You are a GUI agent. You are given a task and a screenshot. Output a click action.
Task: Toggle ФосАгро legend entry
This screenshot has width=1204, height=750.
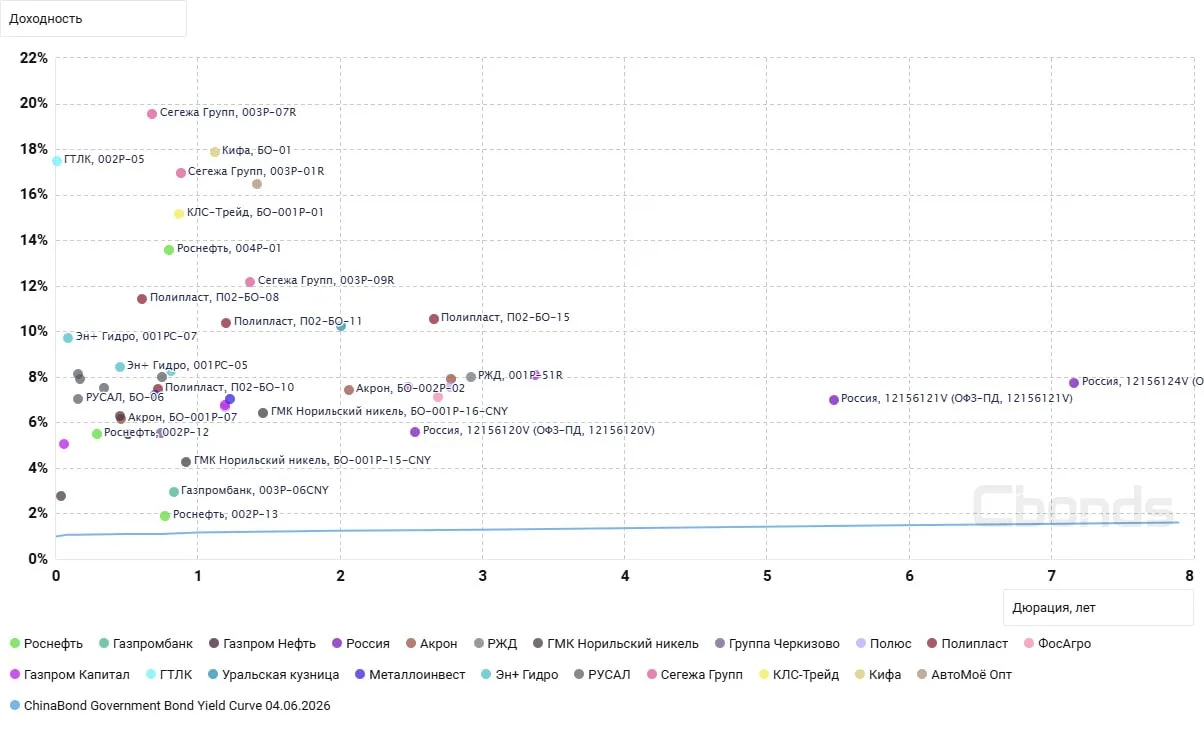1056,644
